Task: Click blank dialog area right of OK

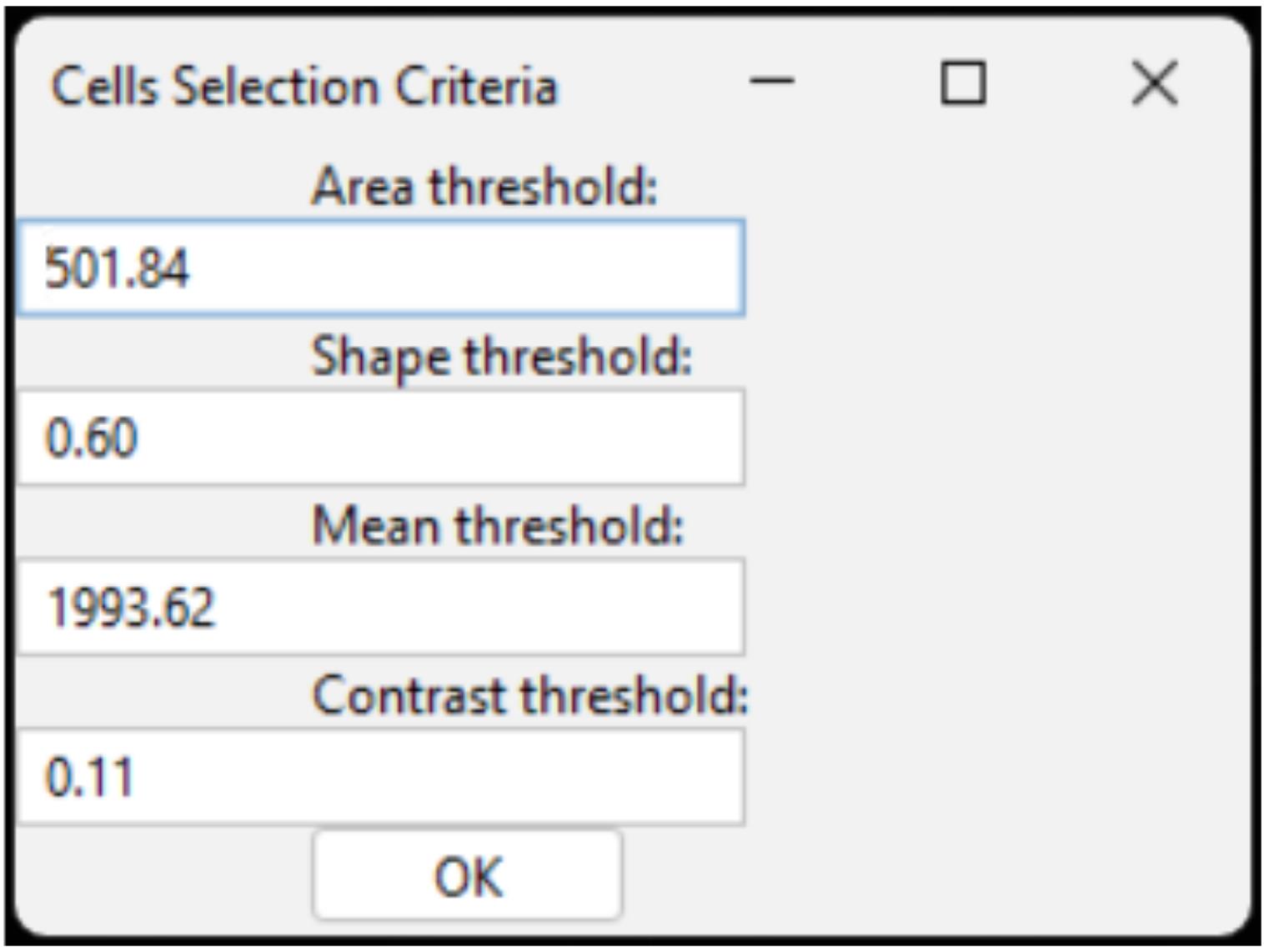Action: (x=917, y=875)
